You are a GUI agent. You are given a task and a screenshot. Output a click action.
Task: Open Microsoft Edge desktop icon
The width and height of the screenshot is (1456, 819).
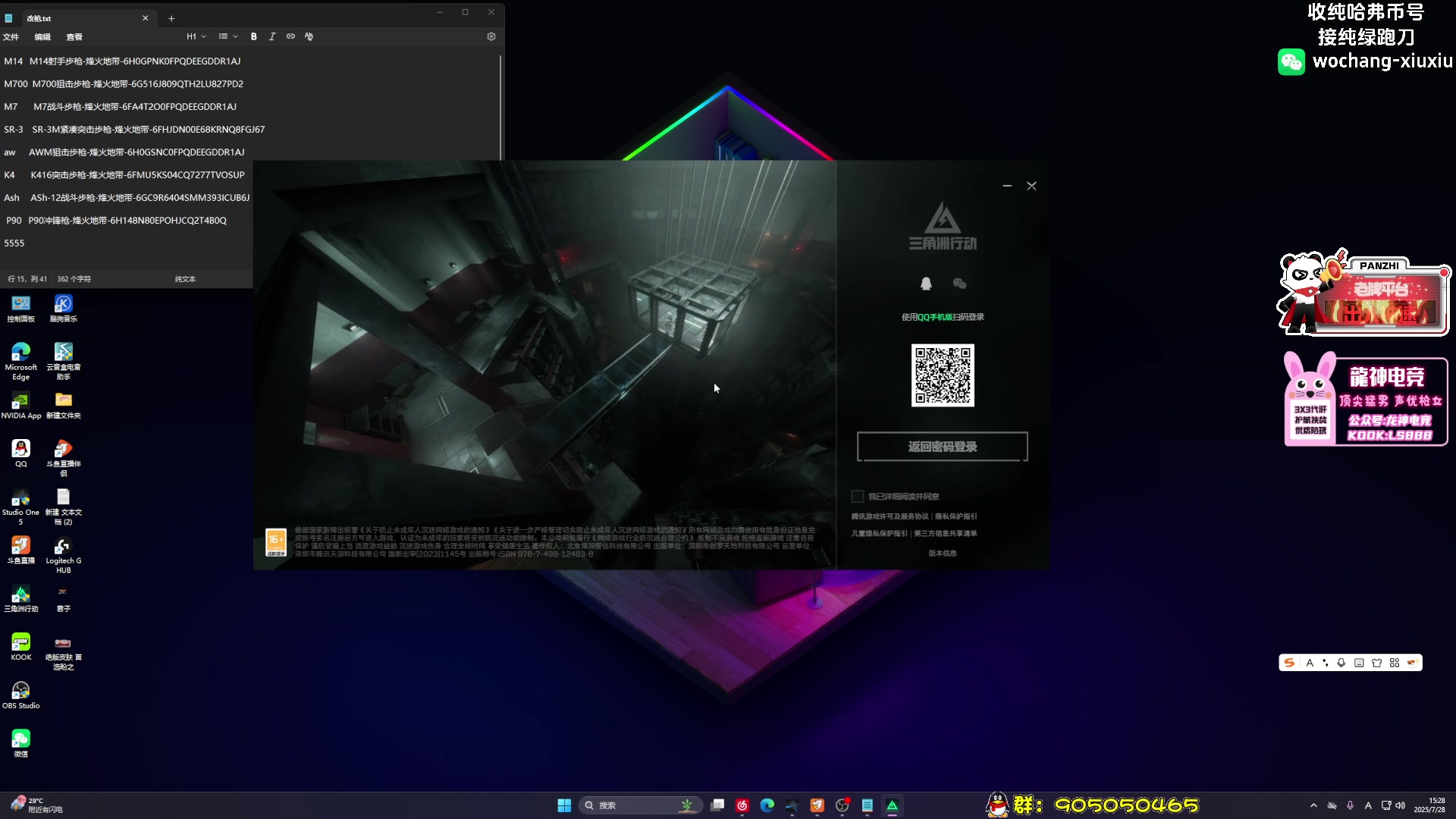(21, 362)
